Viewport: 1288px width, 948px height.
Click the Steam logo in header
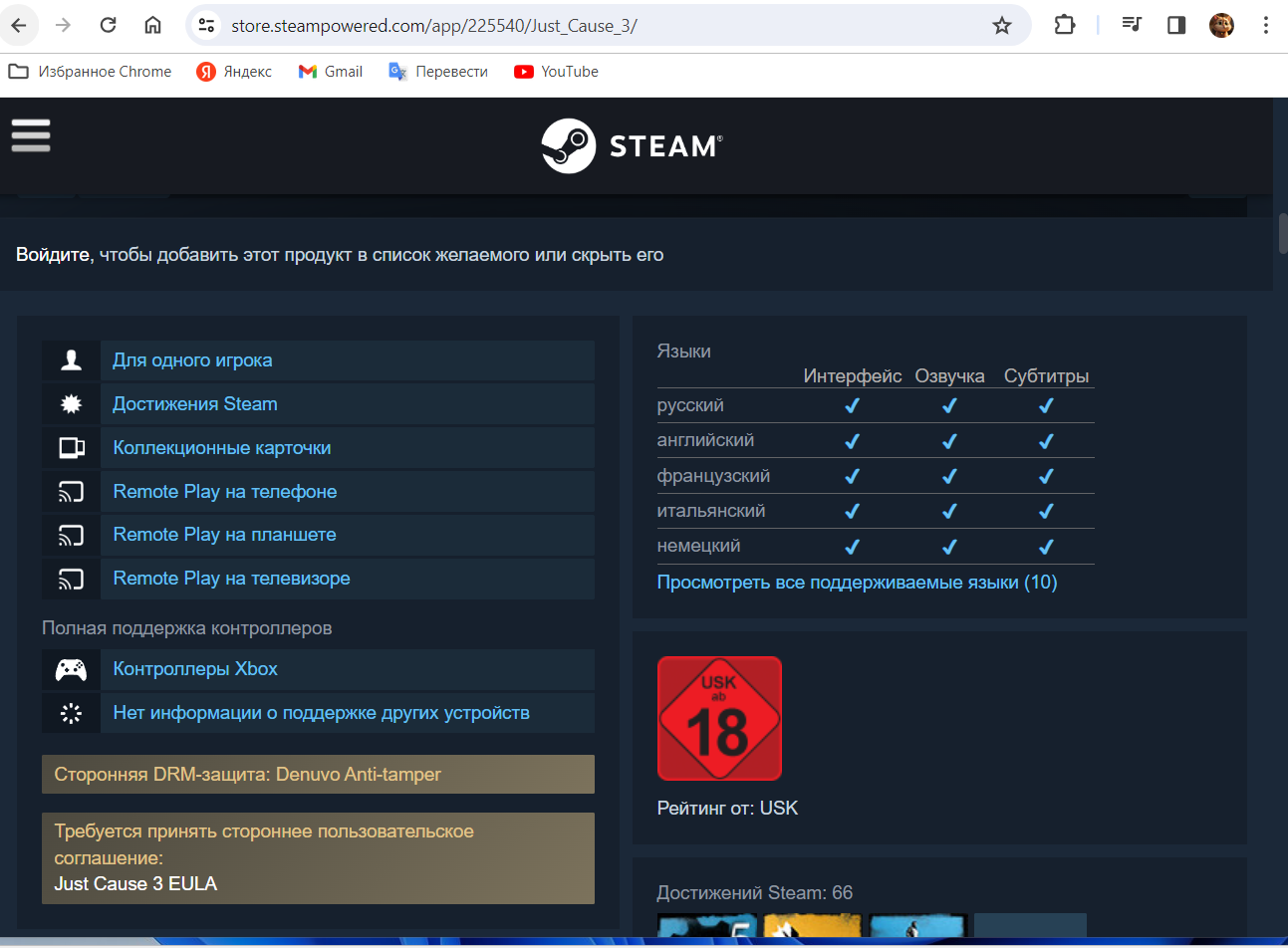click(x=632, y=146)
